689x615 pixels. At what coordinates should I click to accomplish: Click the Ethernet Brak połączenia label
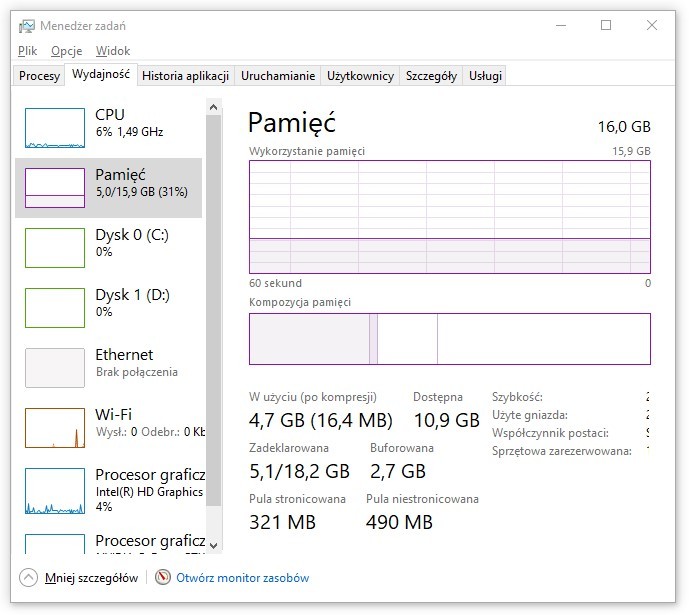[x=137, y=363]
